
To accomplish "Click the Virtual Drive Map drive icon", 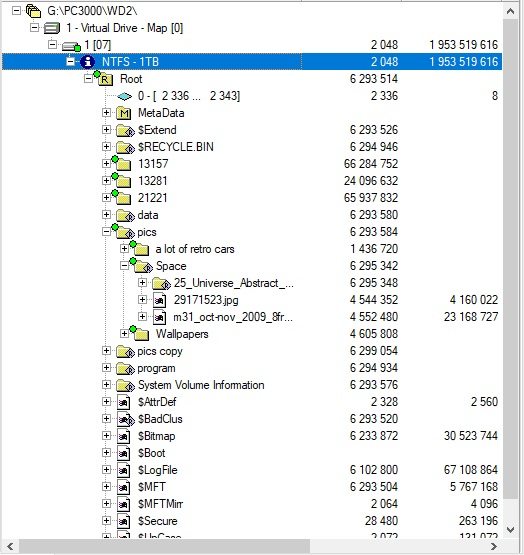I will pyautogui.click(x=52, y=28).
